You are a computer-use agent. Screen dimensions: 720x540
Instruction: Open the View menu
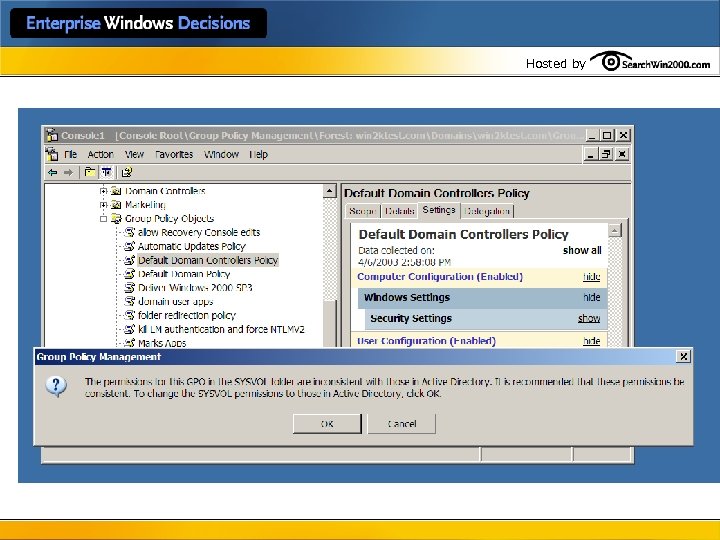(x=134, y=154)
